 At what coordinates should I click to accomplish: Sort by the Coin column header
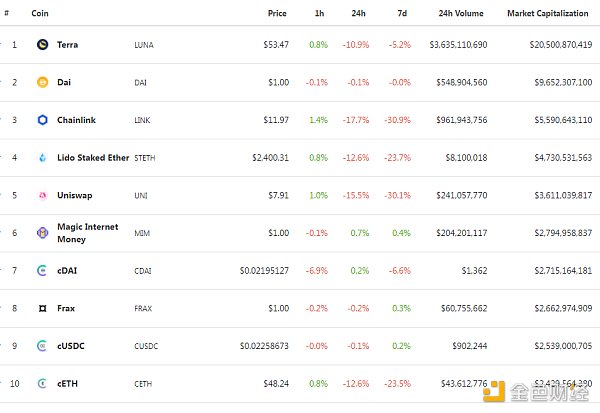[40, 13]
